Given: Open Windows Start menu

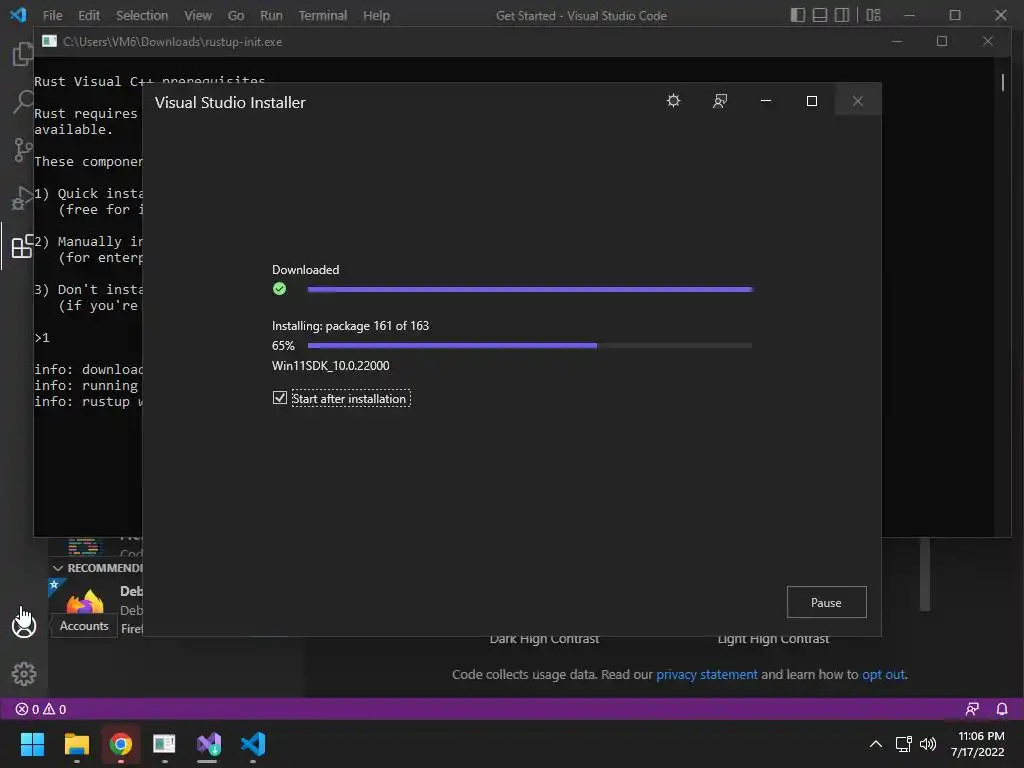Looking at the screenshot, I should 32,744.
